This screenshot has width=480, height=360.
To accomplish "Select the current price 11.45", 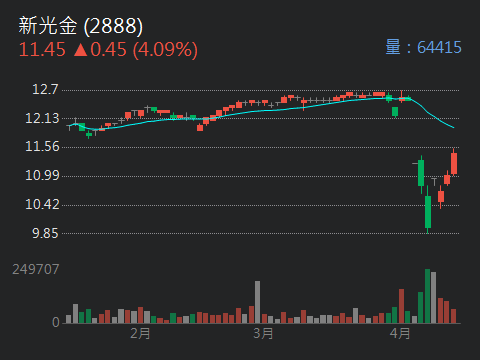I will [42, 50].
